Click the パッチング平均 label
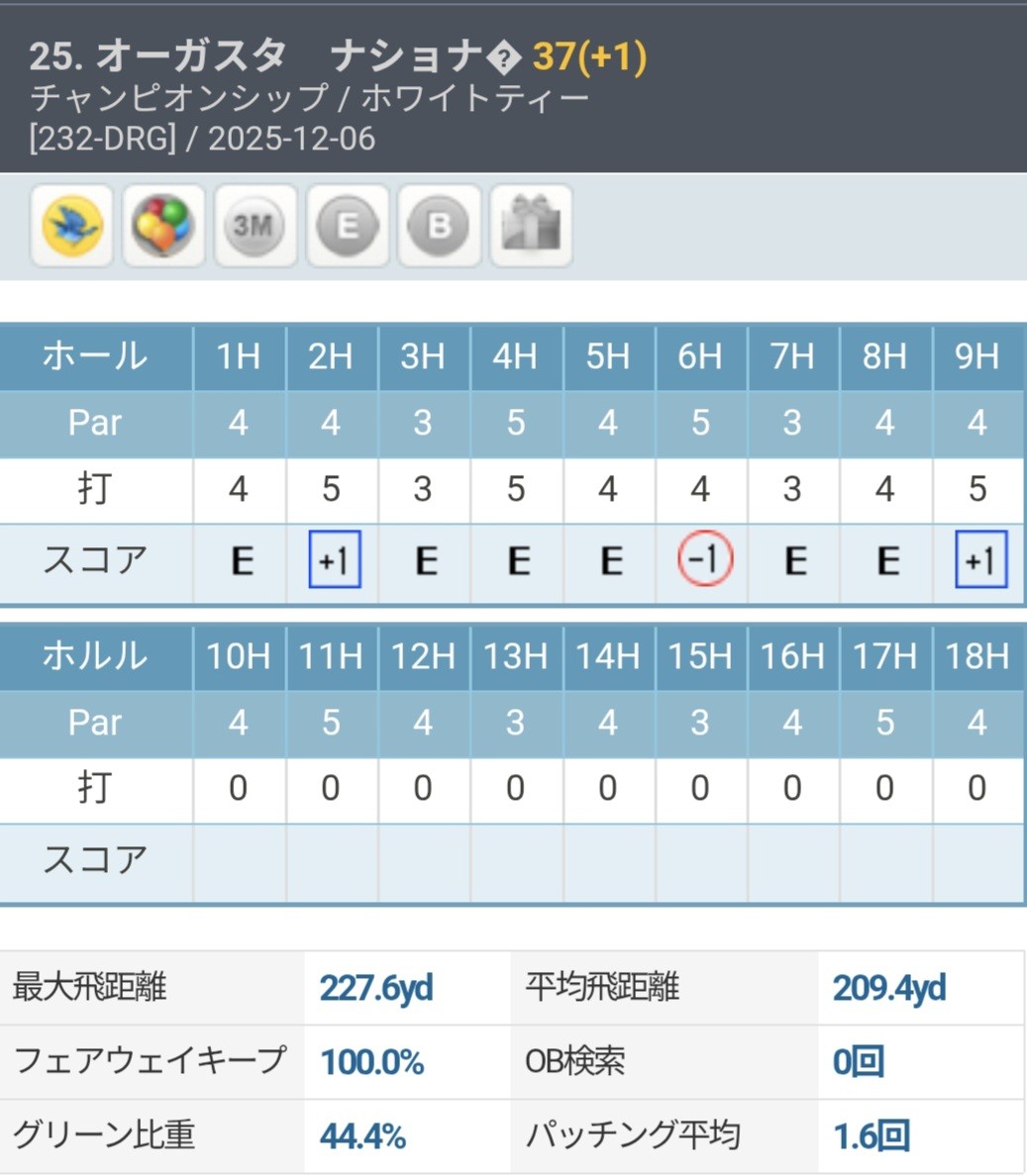Image resolution: width=1027 pixels, height=1176 pixels. (633, 1134)
